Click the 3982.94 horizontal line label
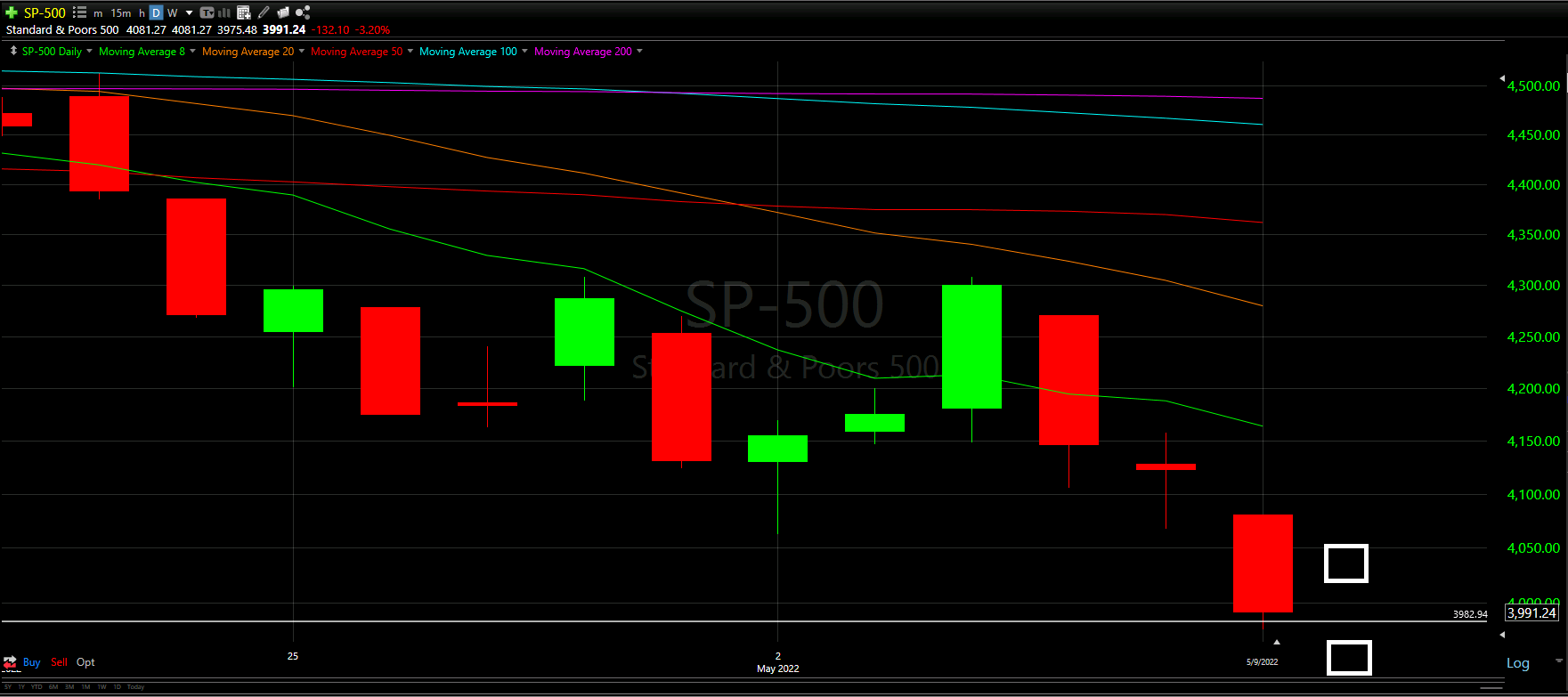The height and width of the screenshot is (697, 1568). [1470, 614]
